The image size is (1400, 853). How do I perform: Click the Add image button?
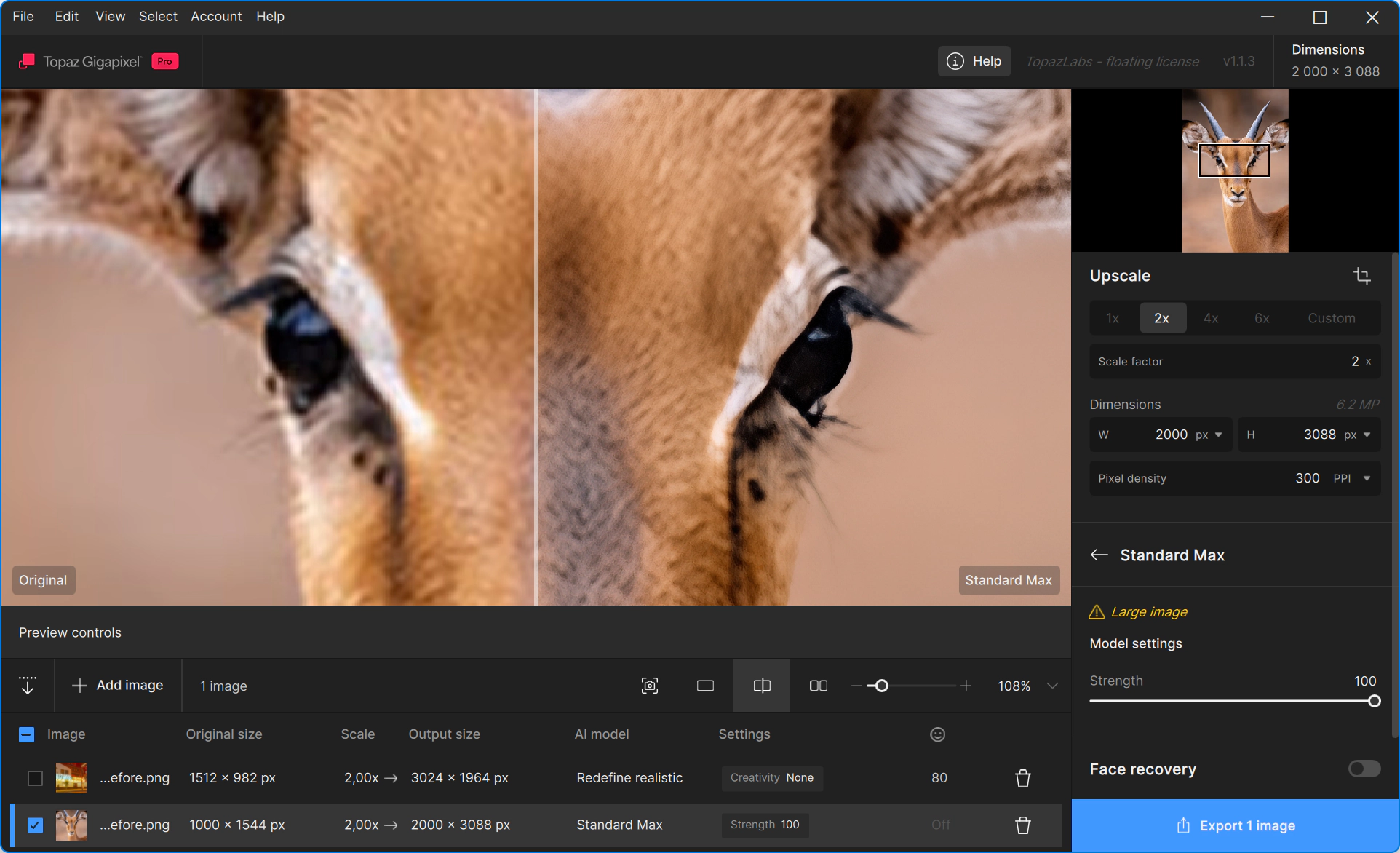[x=118, y=686]
